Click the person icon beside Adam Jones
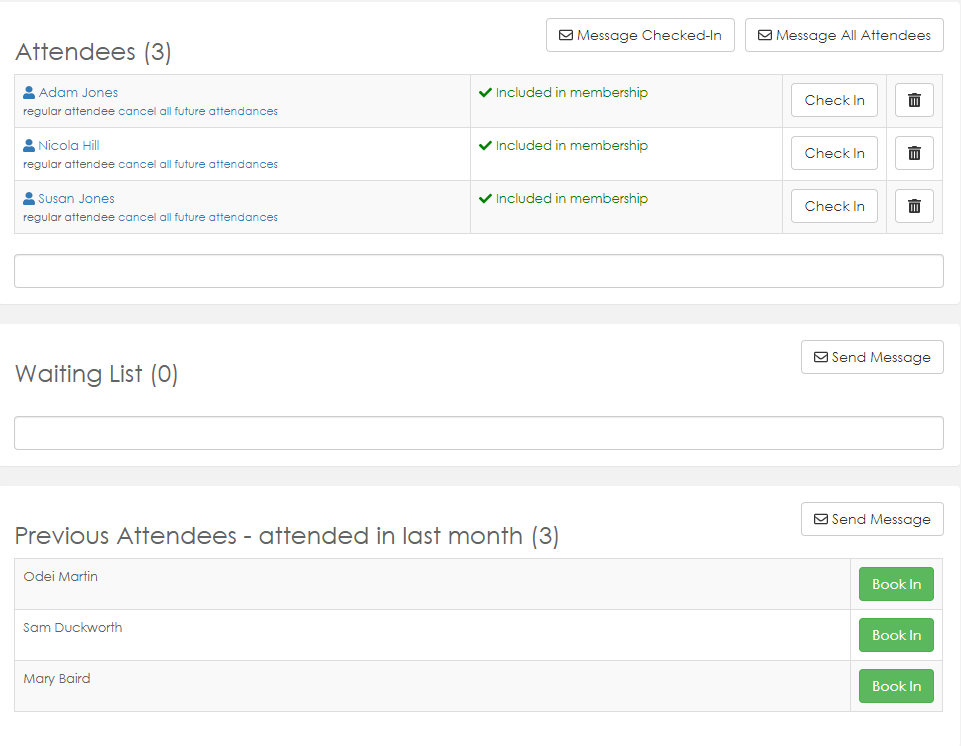 point(29,93)
